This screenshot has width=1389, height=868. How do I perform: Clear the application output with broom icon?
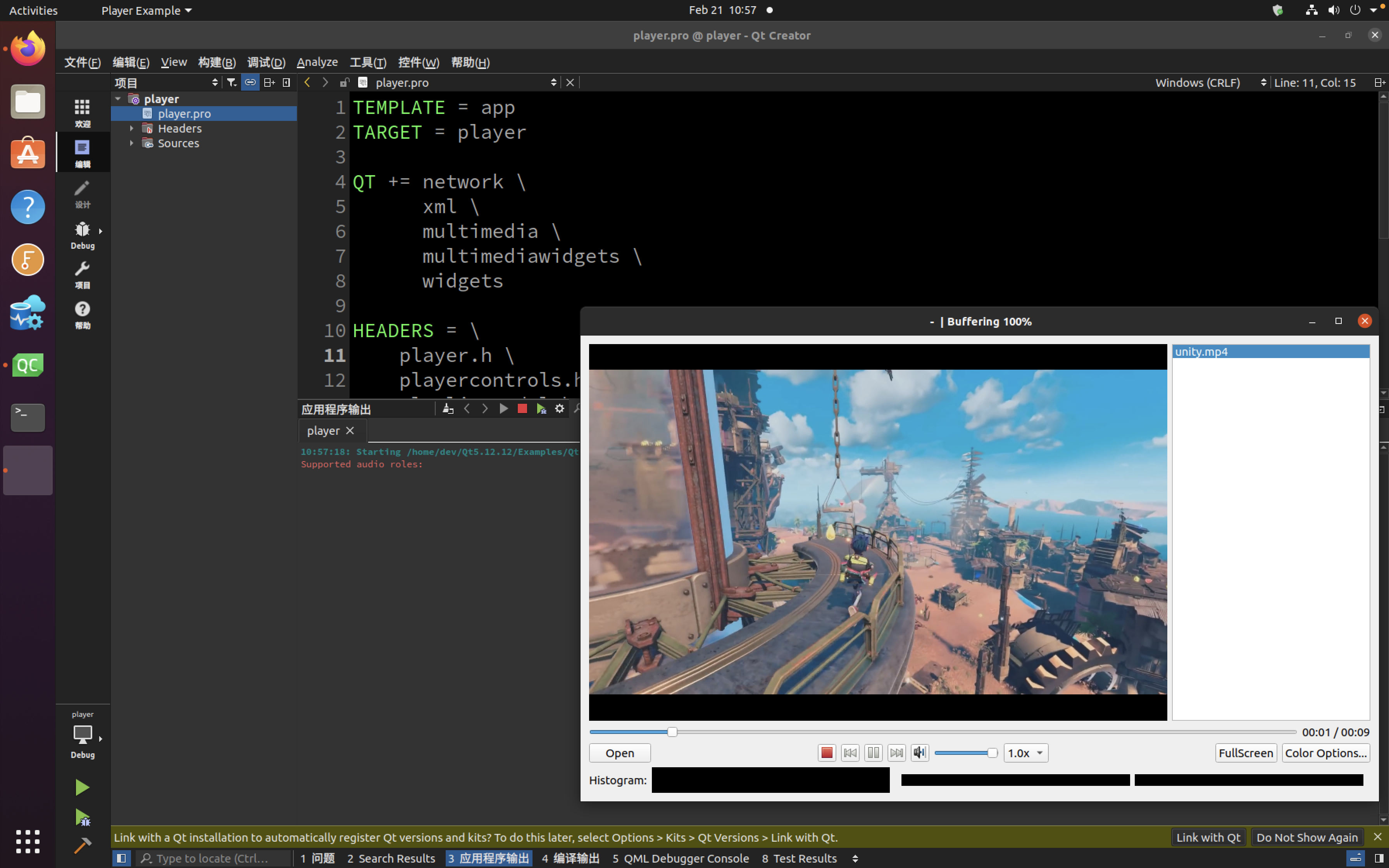(448, 409)
